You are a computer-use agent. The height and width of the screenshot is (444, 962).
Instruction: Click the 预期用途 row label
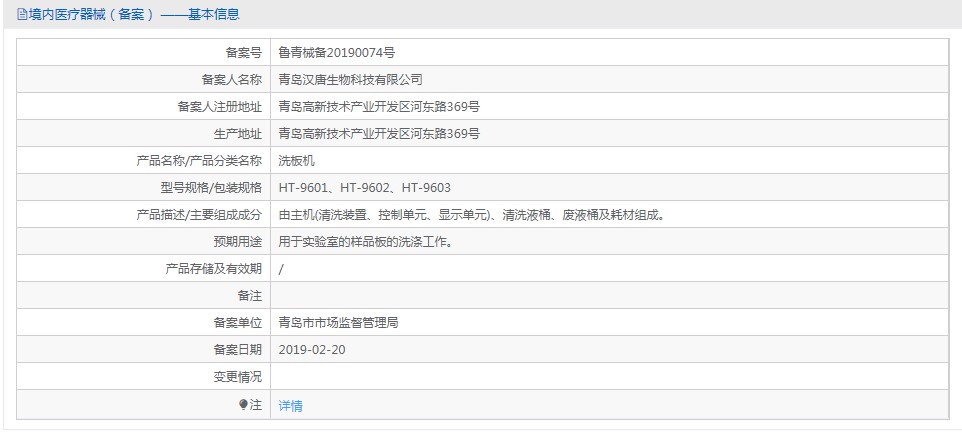(x=237, y=241)
